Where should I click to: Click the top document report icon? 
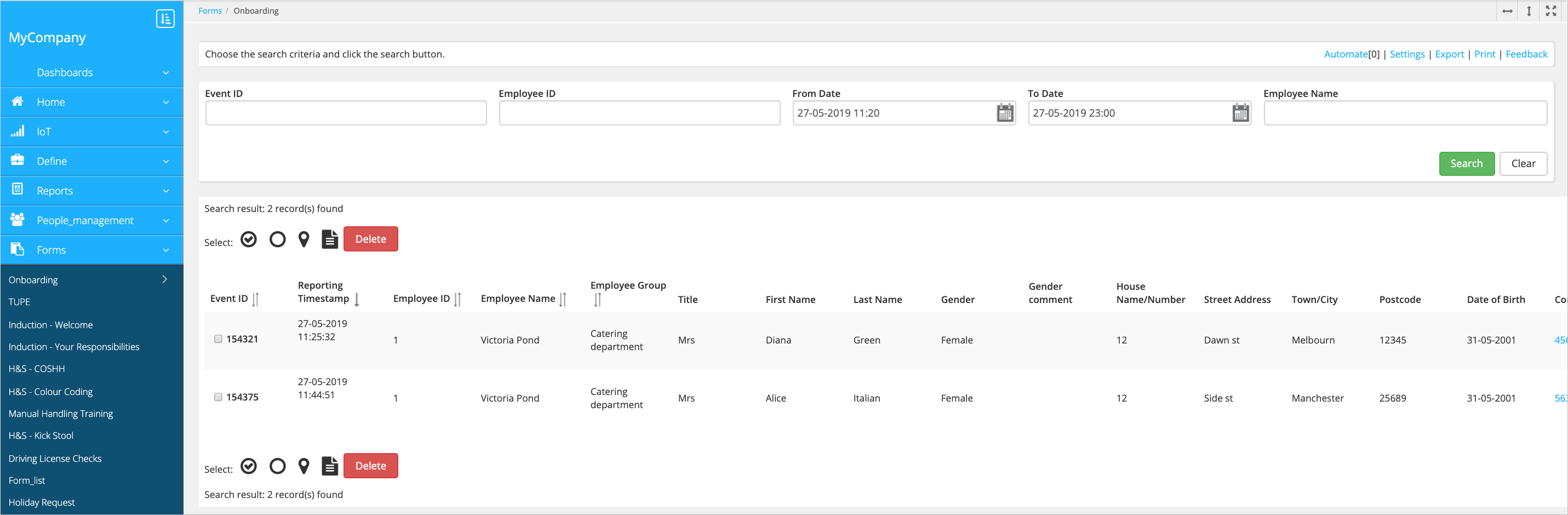[x=329, y=239]
